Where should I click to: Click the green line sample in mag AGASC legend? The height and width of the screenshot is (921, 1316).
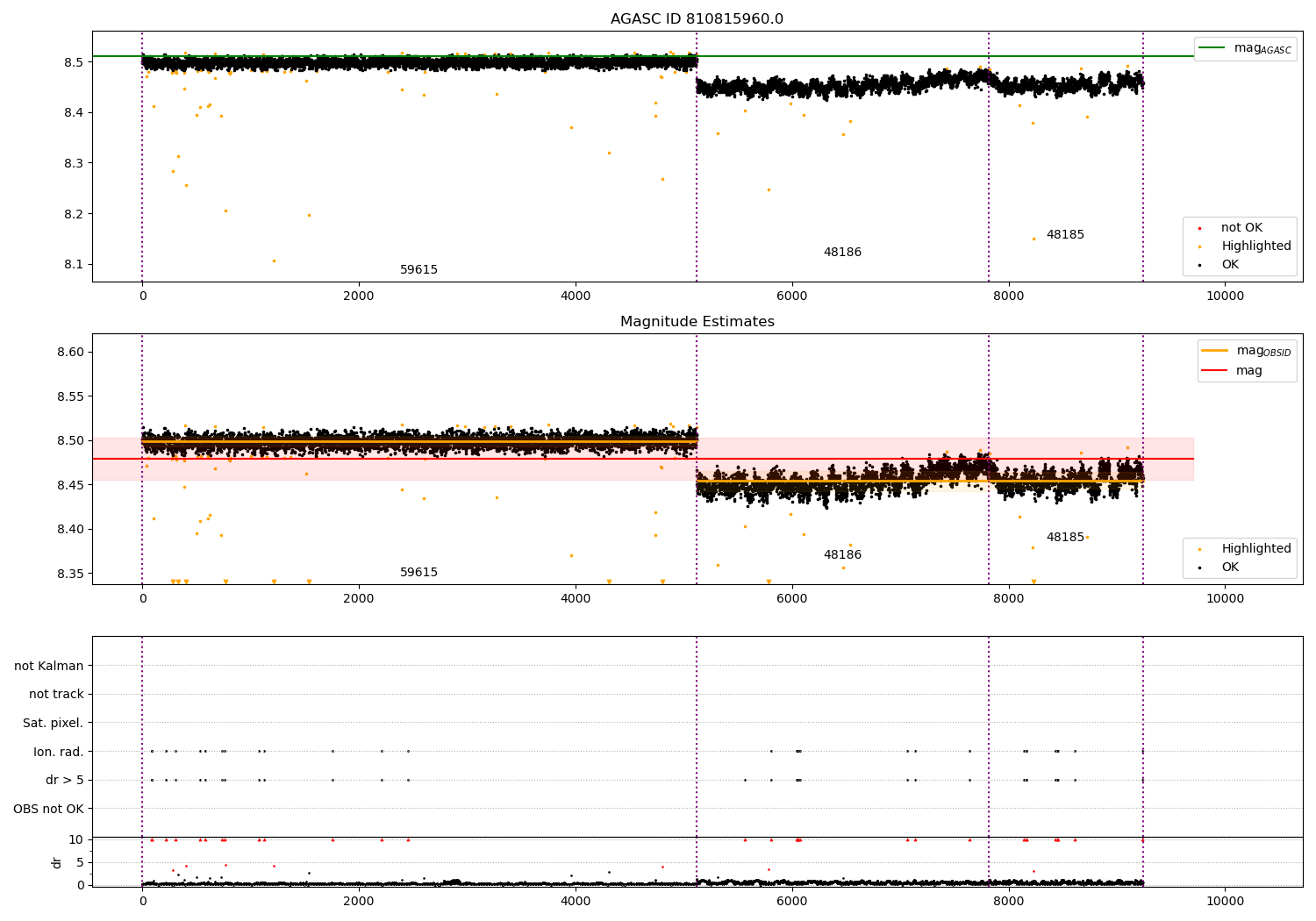(1212, 48)
